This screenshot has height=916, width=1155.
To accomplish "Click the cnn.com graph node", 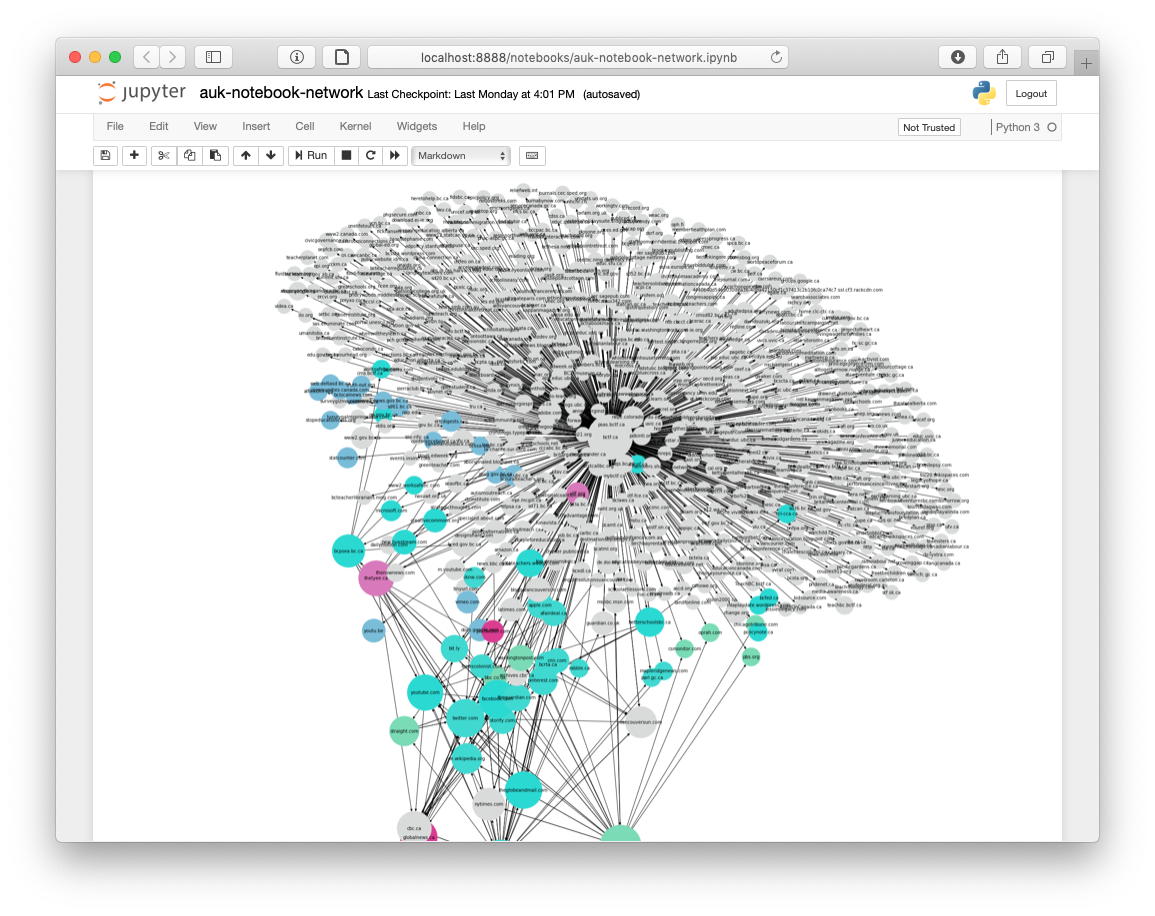I will (557, 660).
